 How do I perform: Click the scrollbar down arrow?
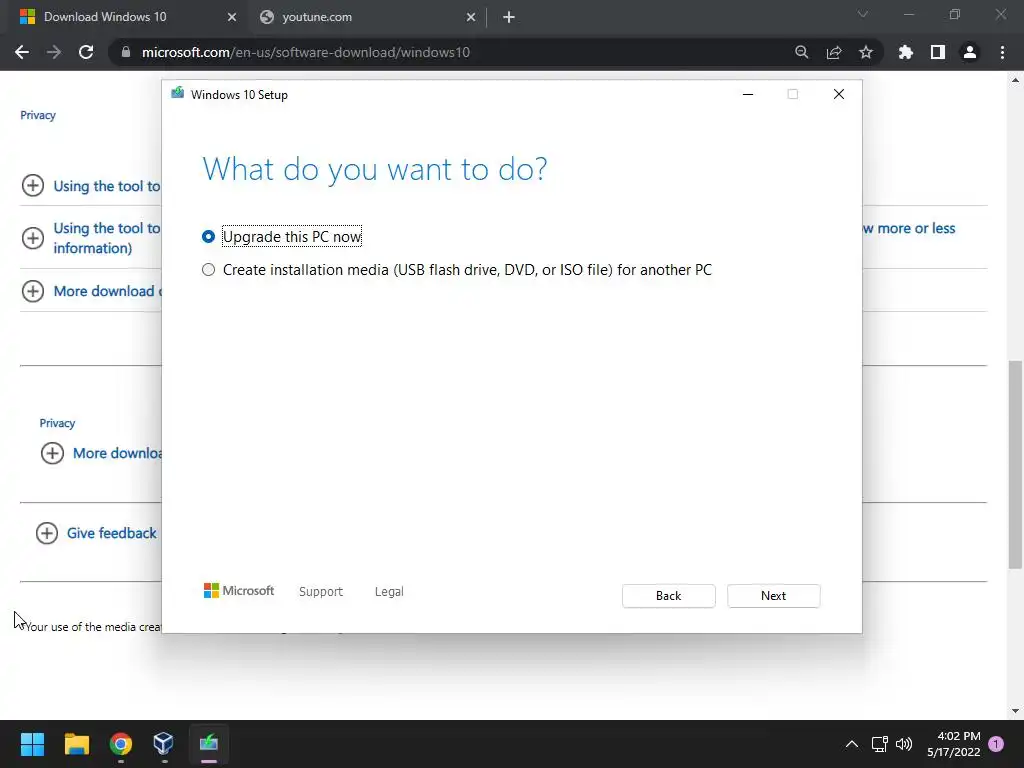(1015, 711)
